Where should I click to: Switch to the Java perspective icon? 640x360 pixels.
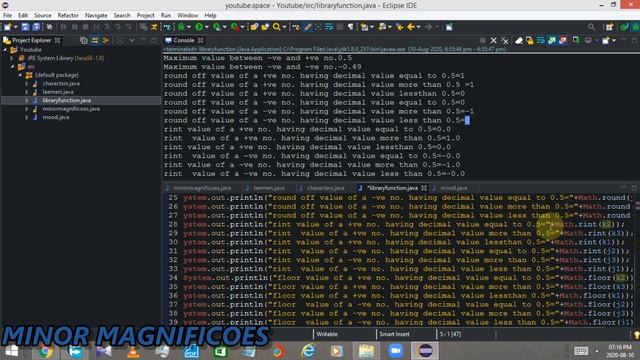[x=624, y=27]
